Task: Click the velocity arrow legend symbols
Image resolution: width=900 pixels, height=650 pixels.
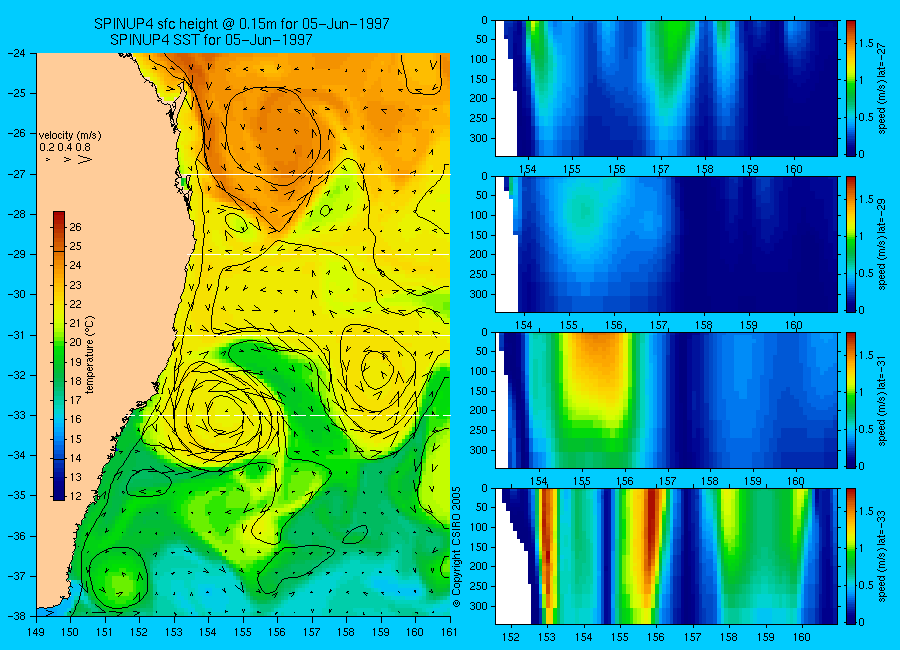Action: (x=69, y=160)
